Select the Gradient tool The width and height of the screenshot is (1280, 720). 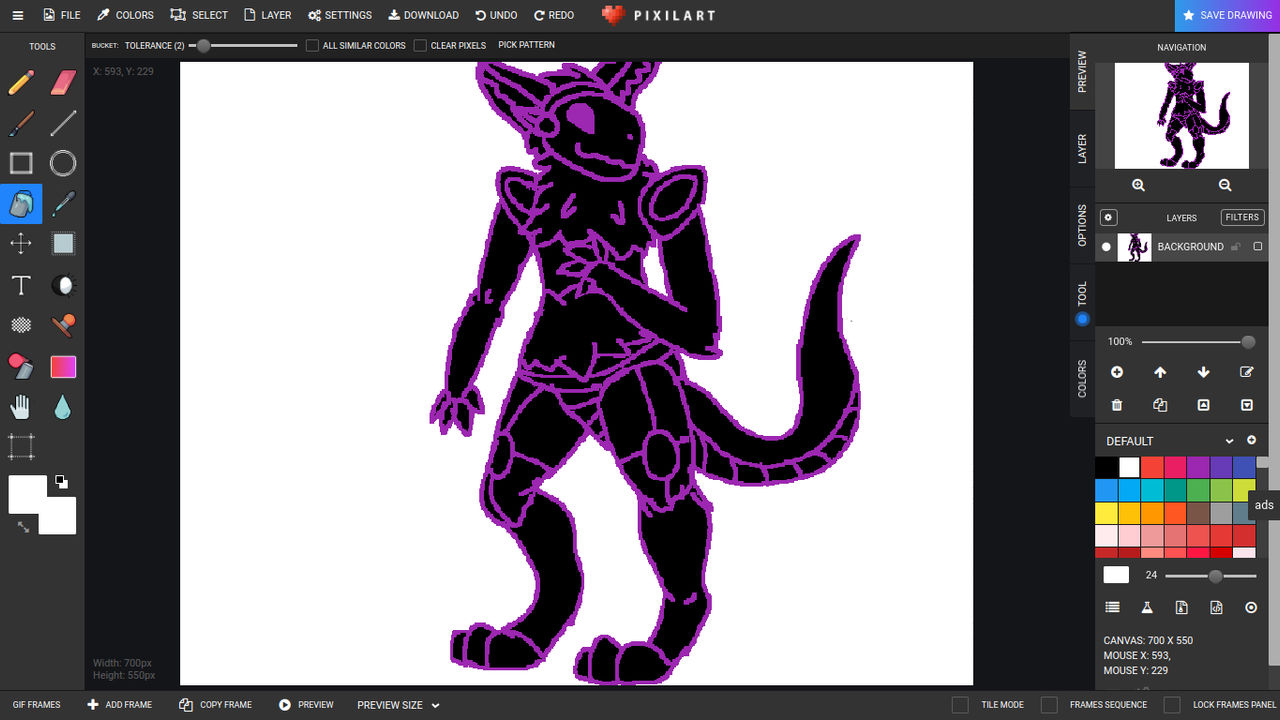pyautogui.click(x=63, y=367)
